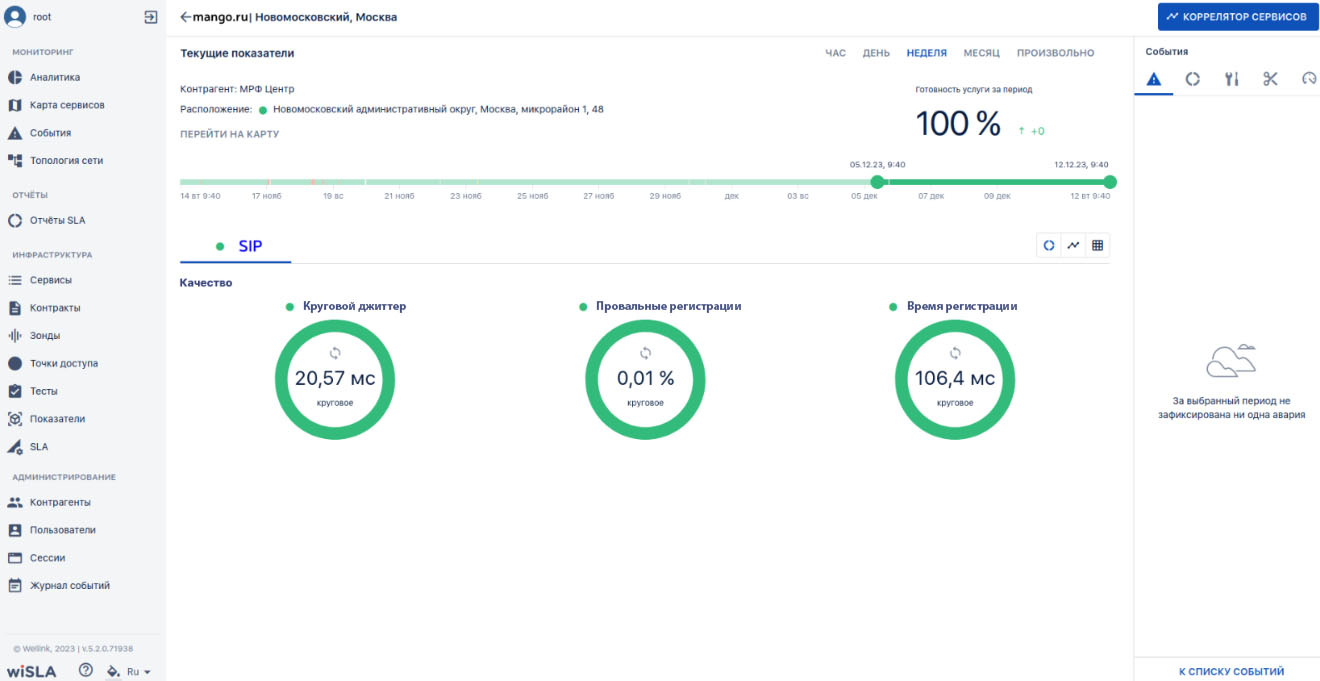Click the ПЕРЕЙТИ НА КАРТУ link

click(229, 134)
